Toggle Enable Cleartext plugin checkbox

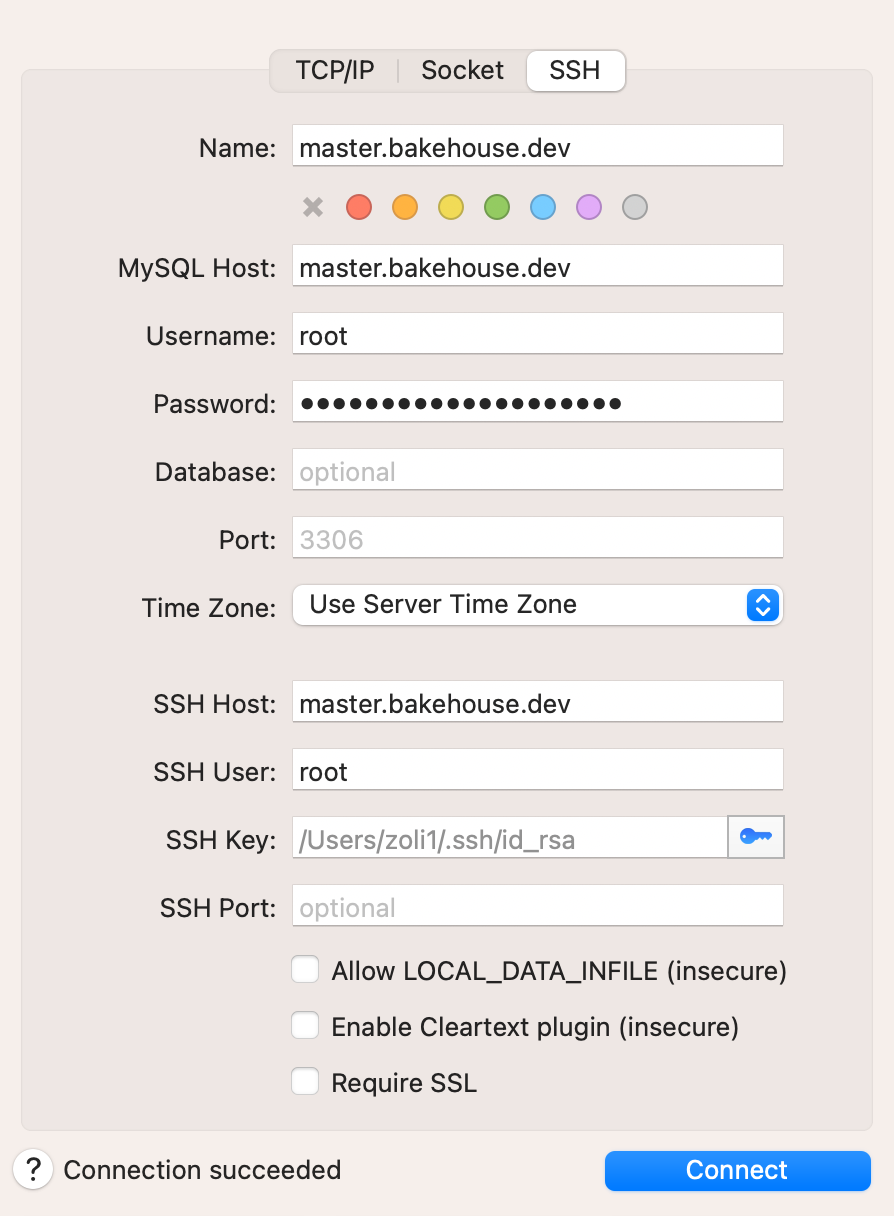305,1026
